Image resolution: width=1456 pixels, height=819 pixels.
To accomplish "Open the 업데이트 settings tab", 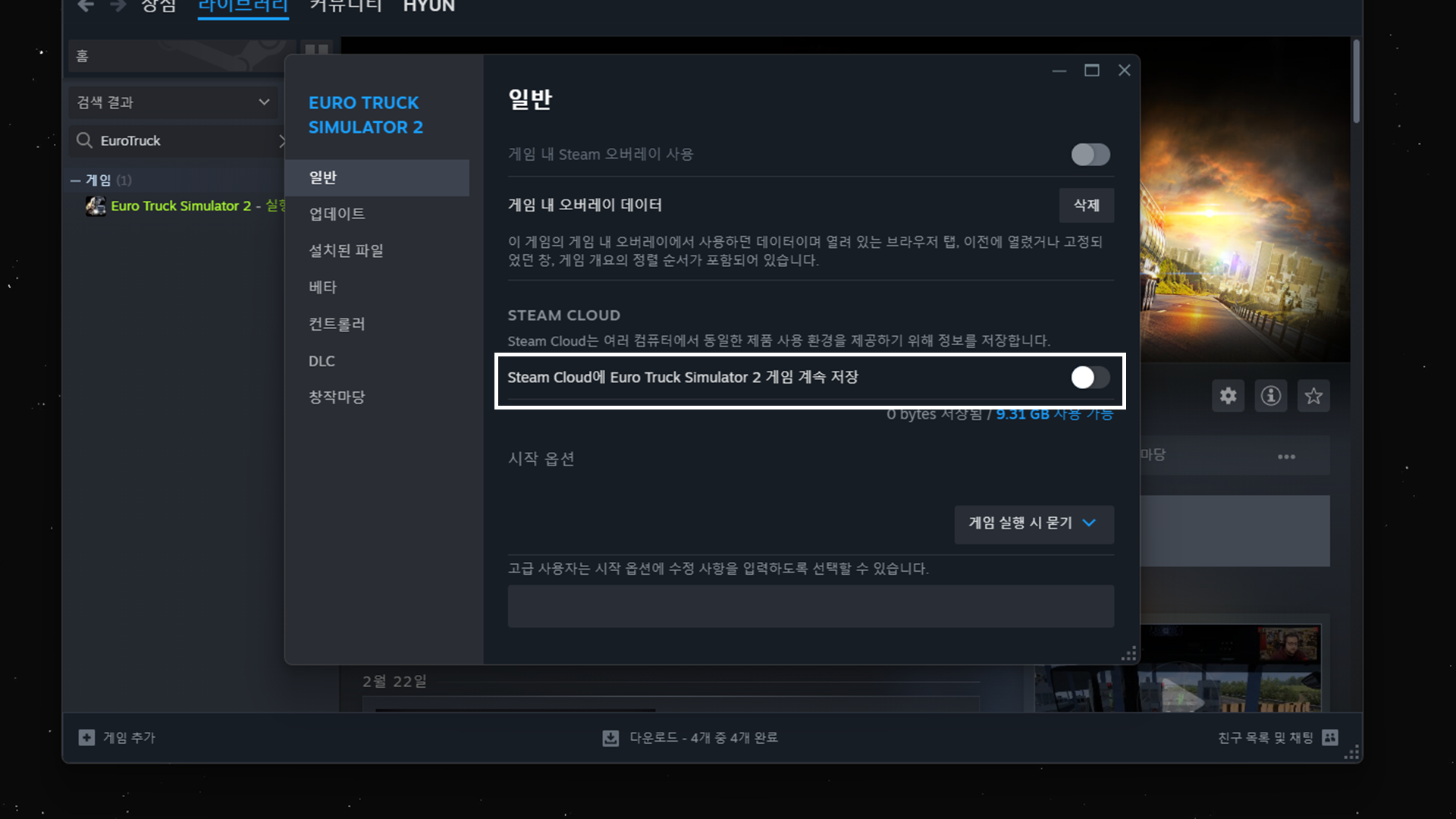I will [337, 214].
